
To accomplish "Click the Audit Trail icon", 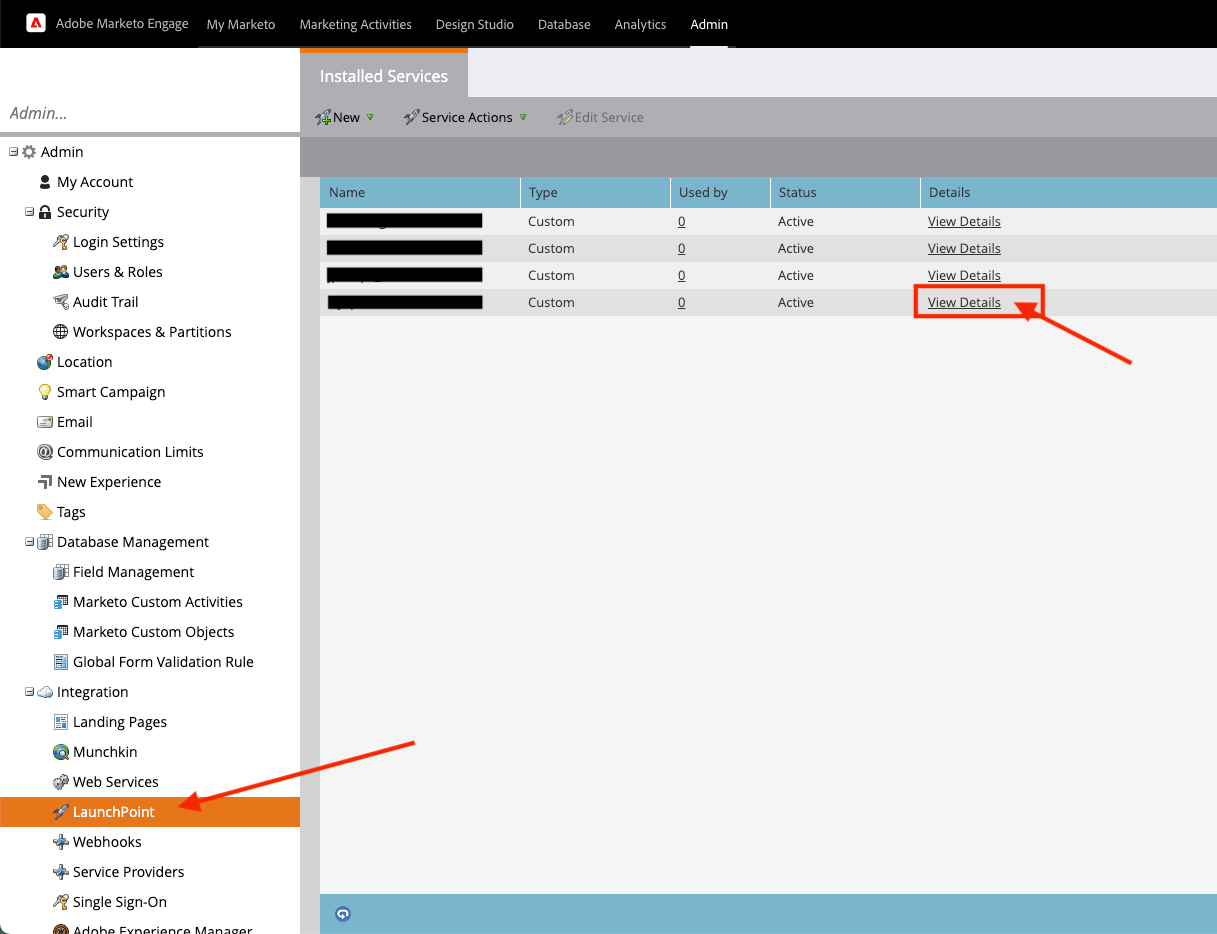I will 61,302.
